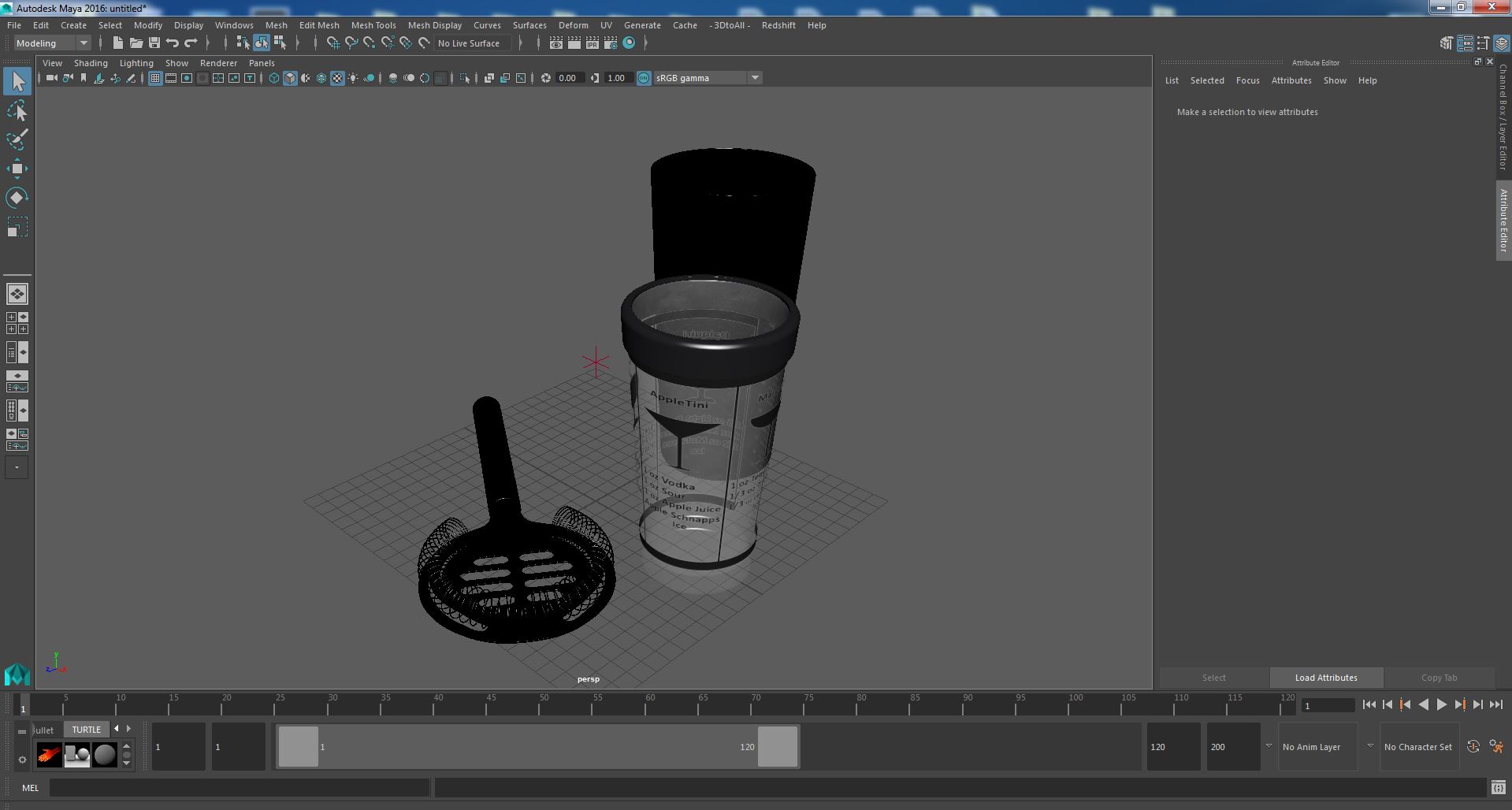1512x810 pixels.
Task: Click the viewport gamma 1.00 field
Action: (618, 78)
